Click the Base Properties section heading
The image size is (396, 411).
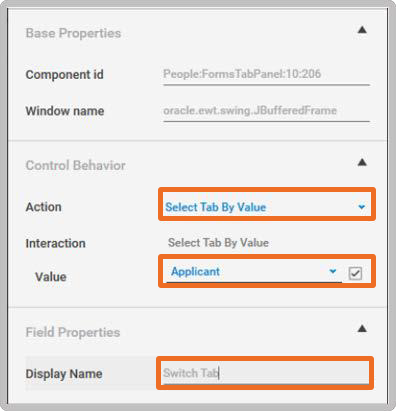point(73,33)
